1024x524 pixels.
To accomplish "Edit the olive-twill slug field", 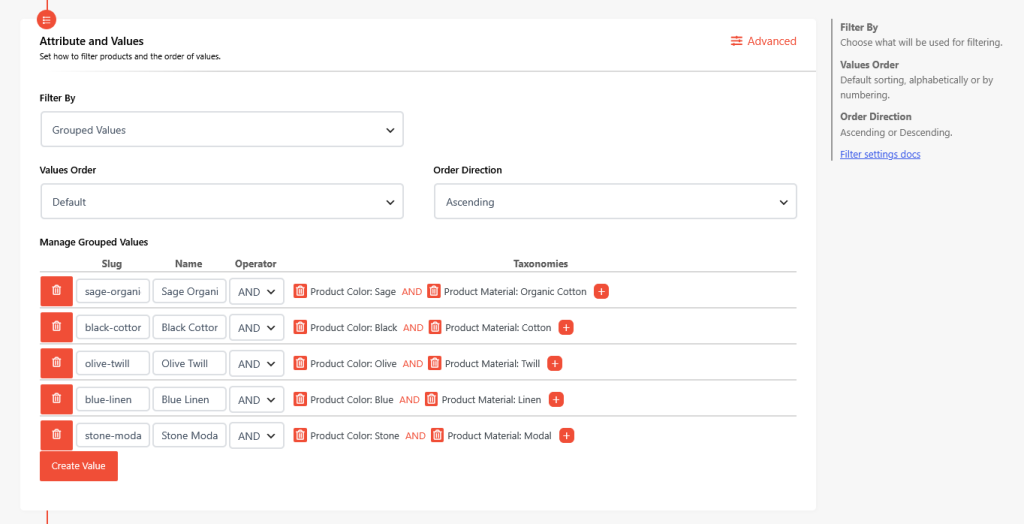I will (x=113, y=363).
